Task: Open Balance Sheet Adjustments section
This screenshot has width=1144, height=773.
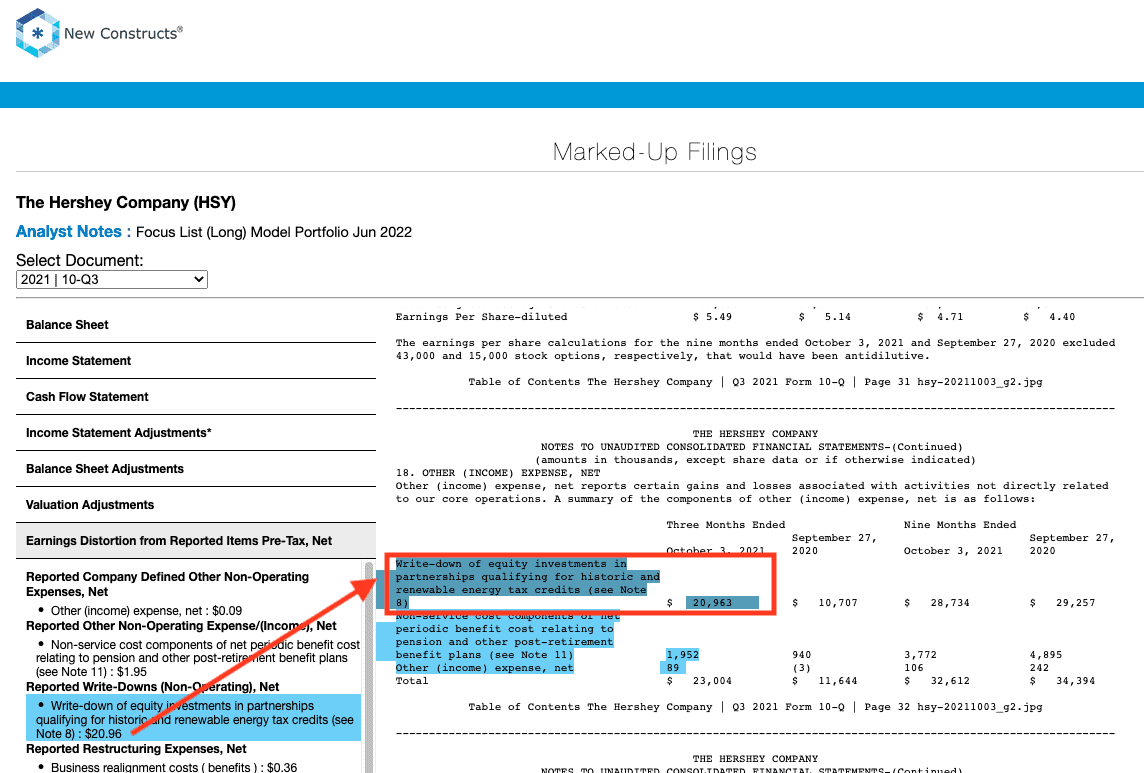Action: pyautogui.click(x=196, y=469)
